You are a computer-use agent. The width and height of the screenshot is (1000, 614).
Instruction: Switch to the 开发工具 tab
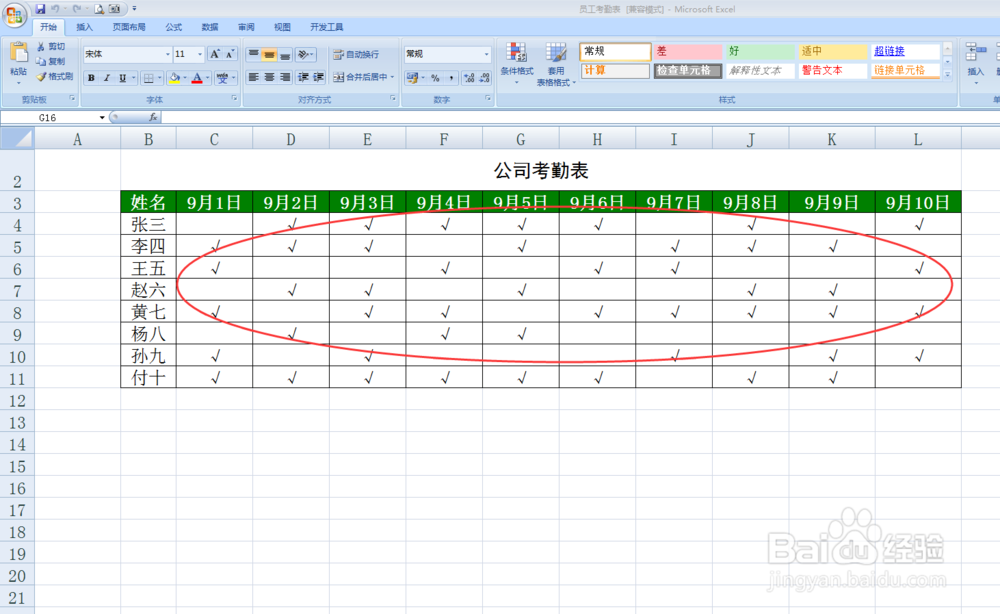point(327,27)
